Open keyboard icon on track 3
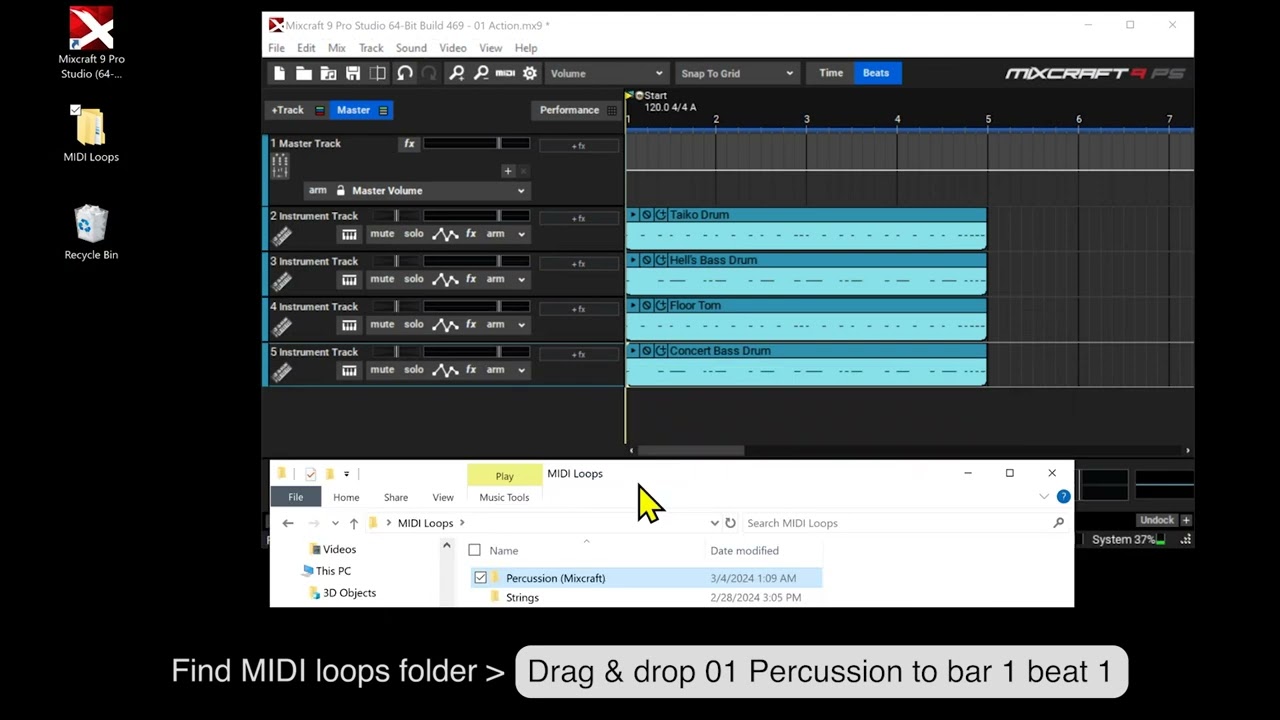 tap(349, 280)
